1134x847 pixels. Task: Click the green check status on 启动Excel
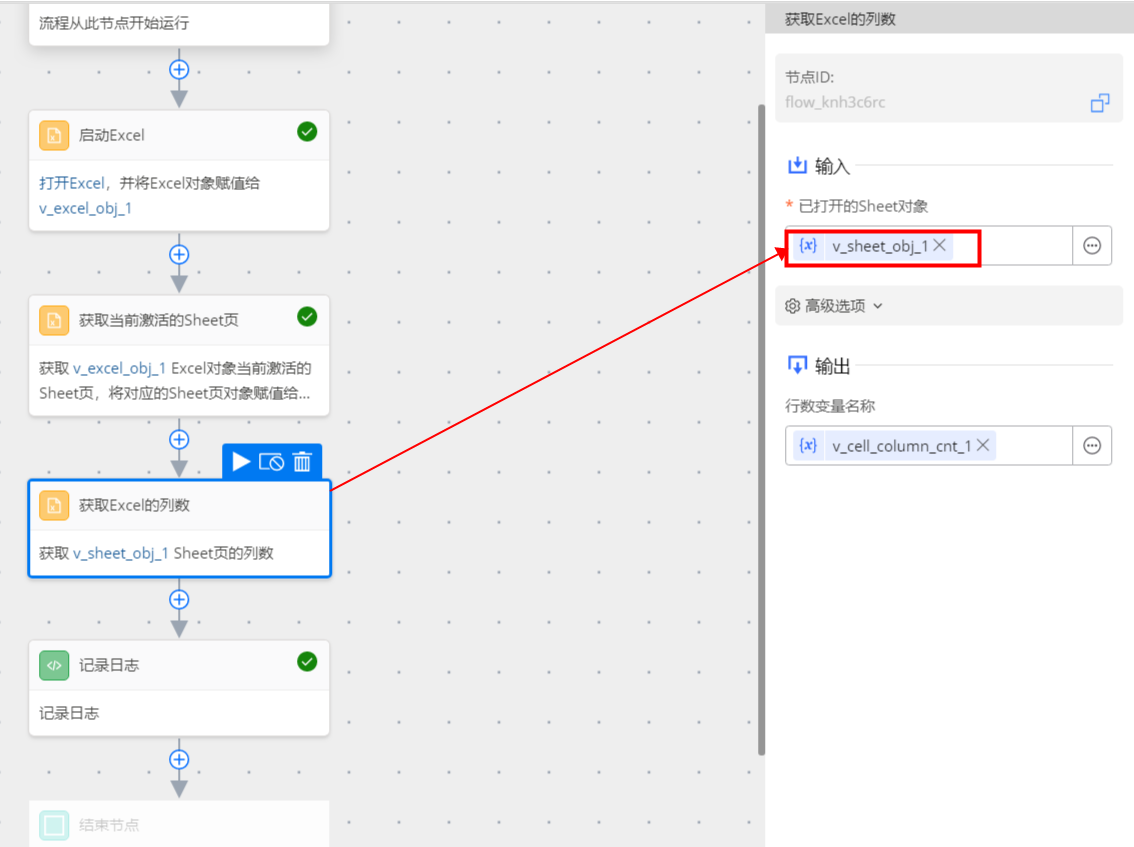307,132
